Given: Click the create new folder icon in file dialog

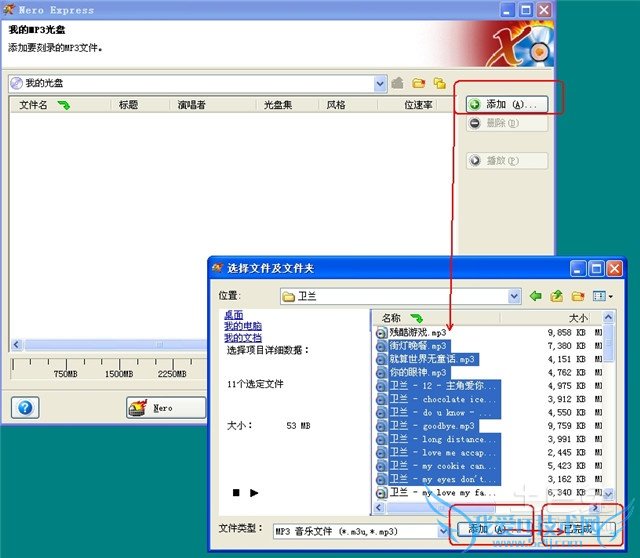Looking at the screenshot, I should click(578, 296).
